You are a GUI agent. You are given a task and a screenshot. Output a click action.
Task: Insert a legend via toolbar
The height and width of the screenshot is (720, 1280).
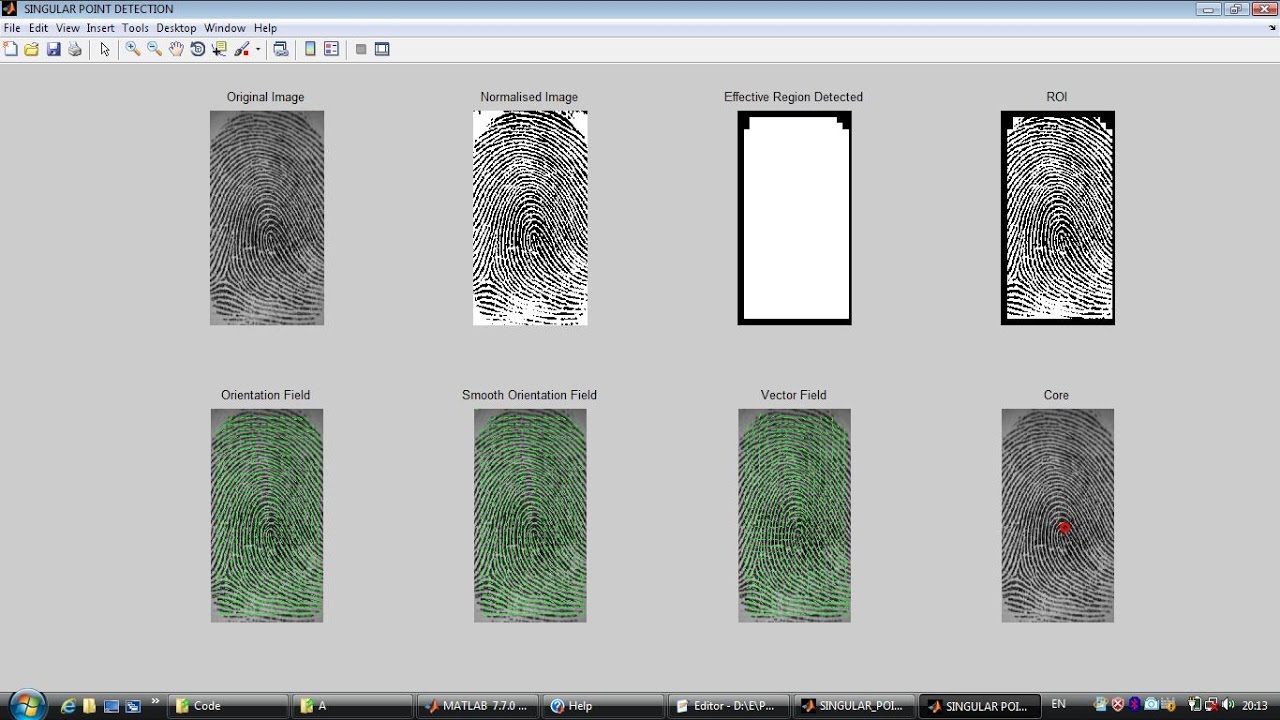coord(332,49)
